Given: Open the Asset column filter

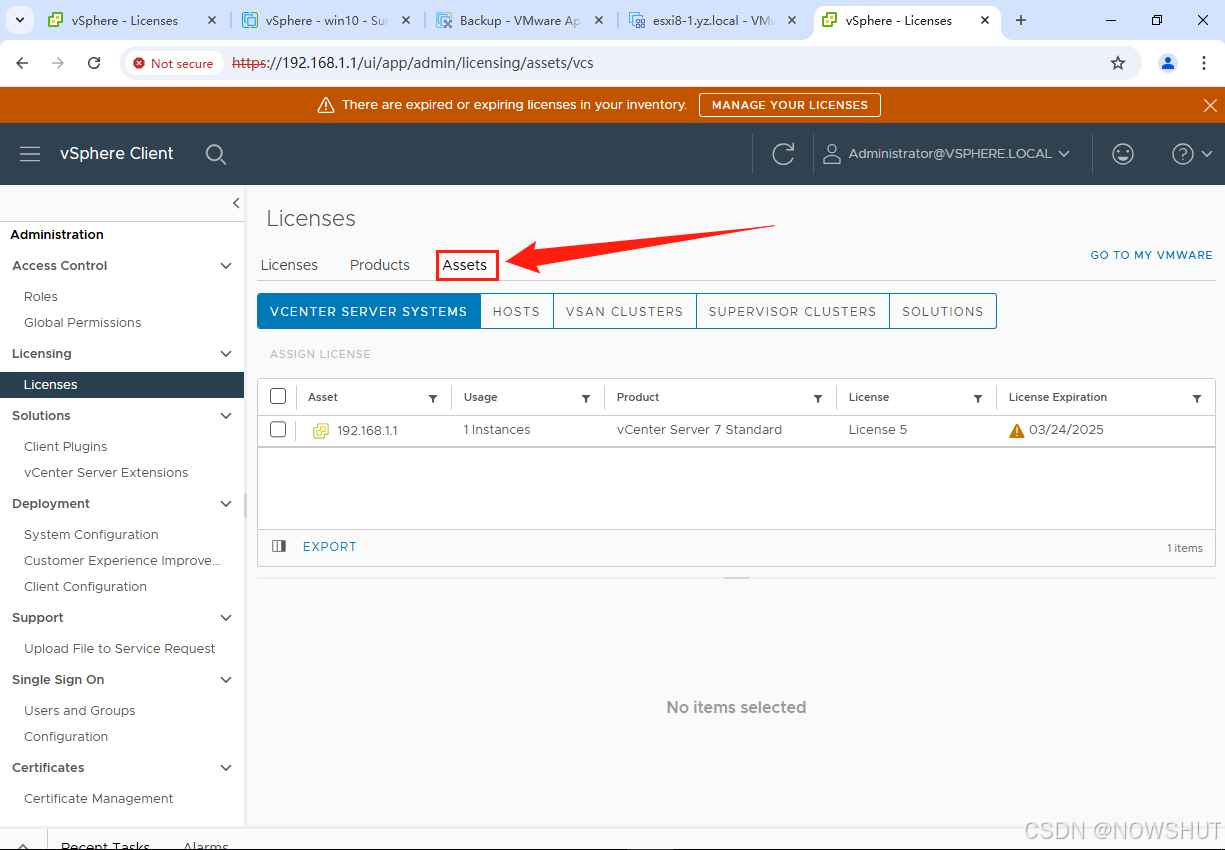Looking at the screenshot, I should point(433,398).
